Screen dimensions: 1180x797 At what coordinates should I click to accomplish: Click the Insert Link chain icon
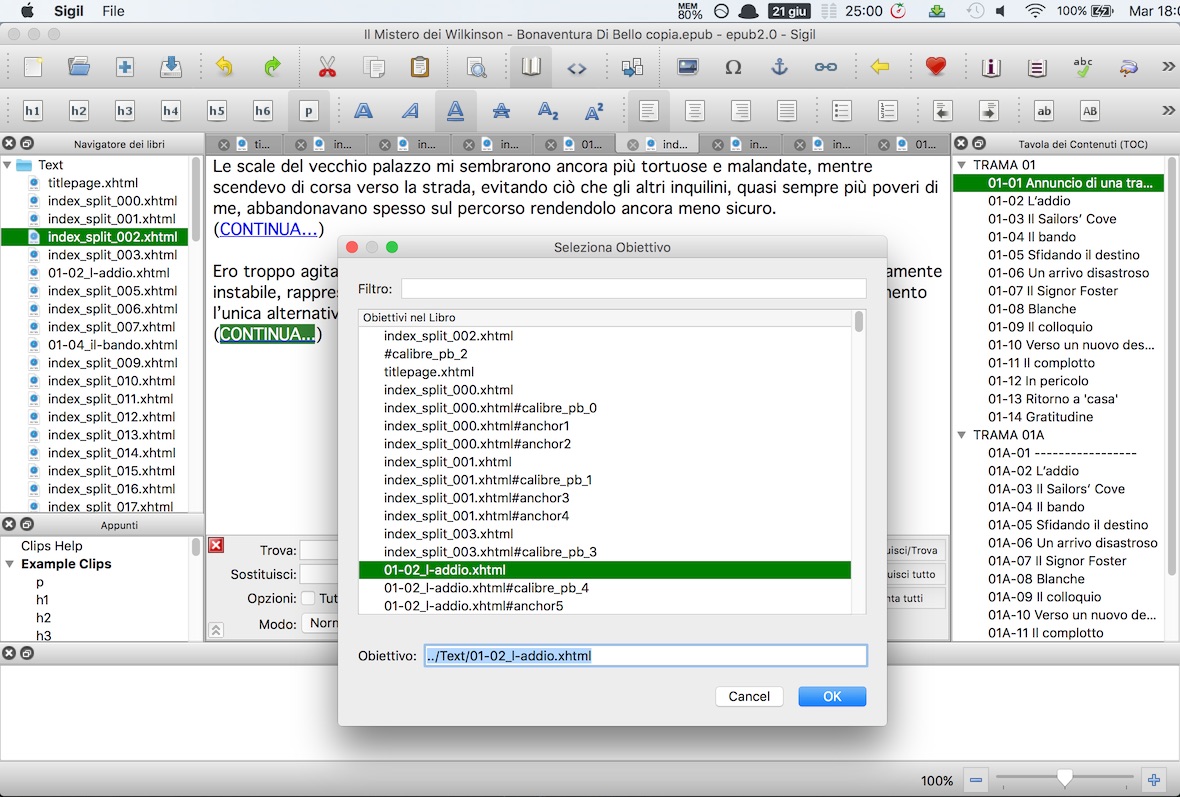pyautogui.click(x=825, y=67)
